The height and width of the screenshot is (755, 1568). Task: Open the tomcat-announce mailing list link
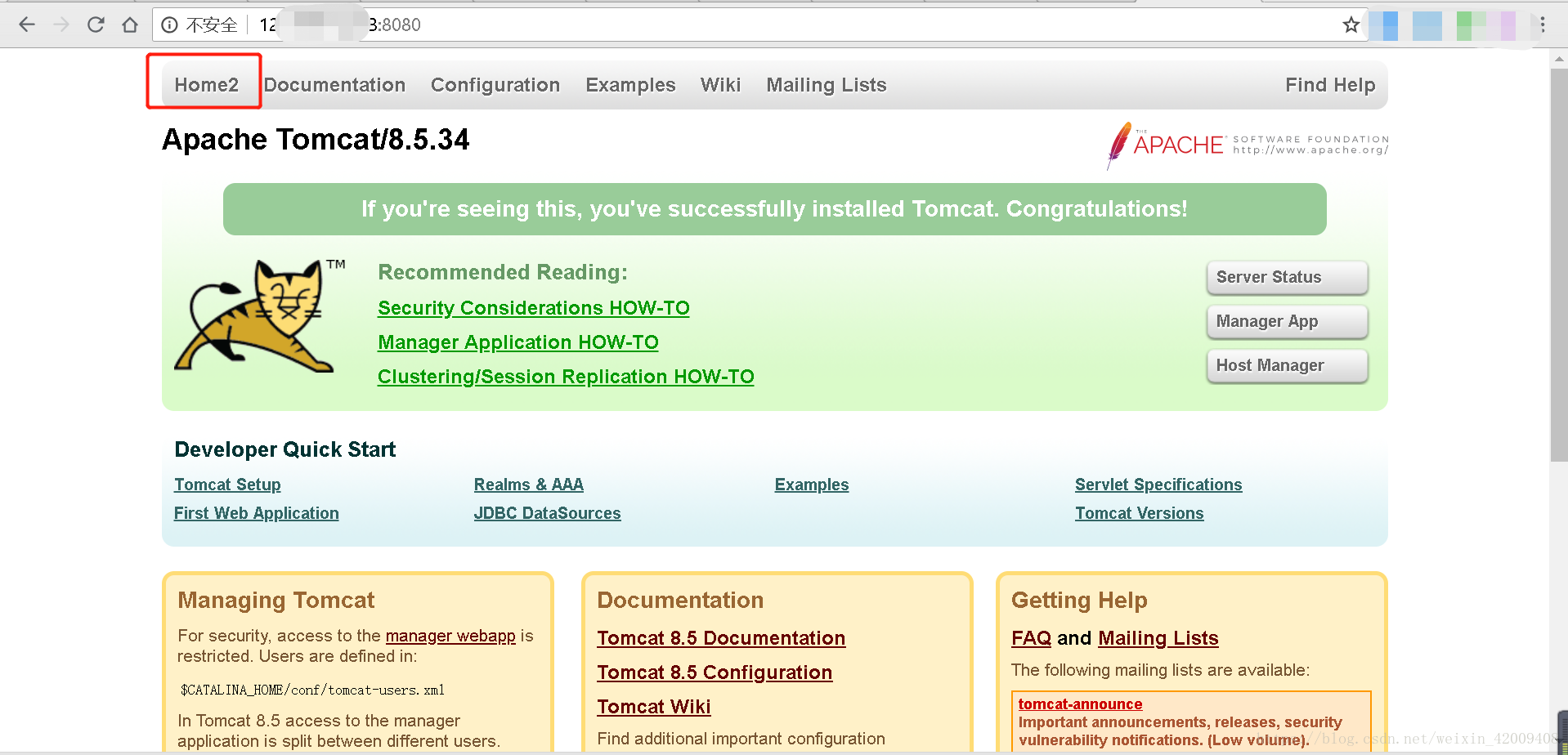click(1080, 704)
